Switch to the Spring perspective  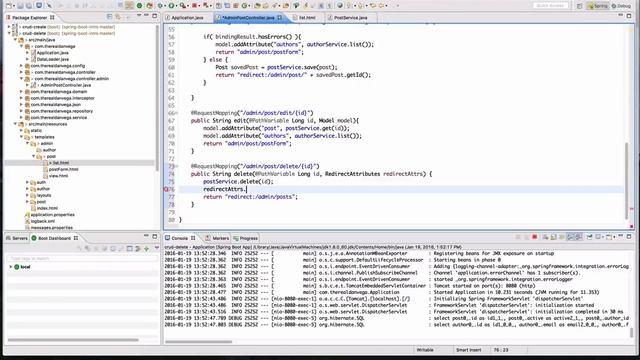coord(598,6)
